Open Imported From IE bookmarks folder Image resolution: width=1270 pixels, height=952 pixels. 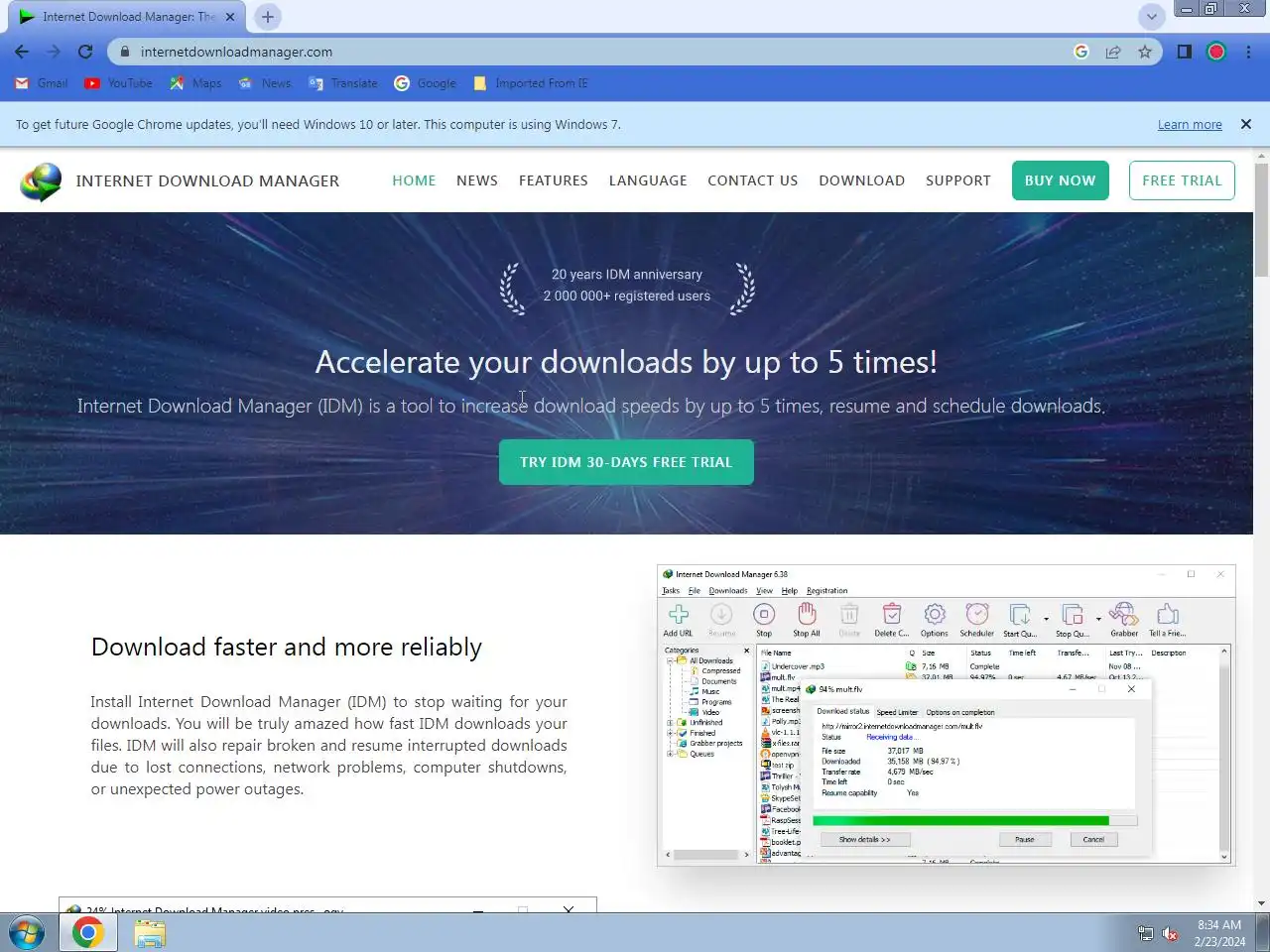(x=531, y=83)
